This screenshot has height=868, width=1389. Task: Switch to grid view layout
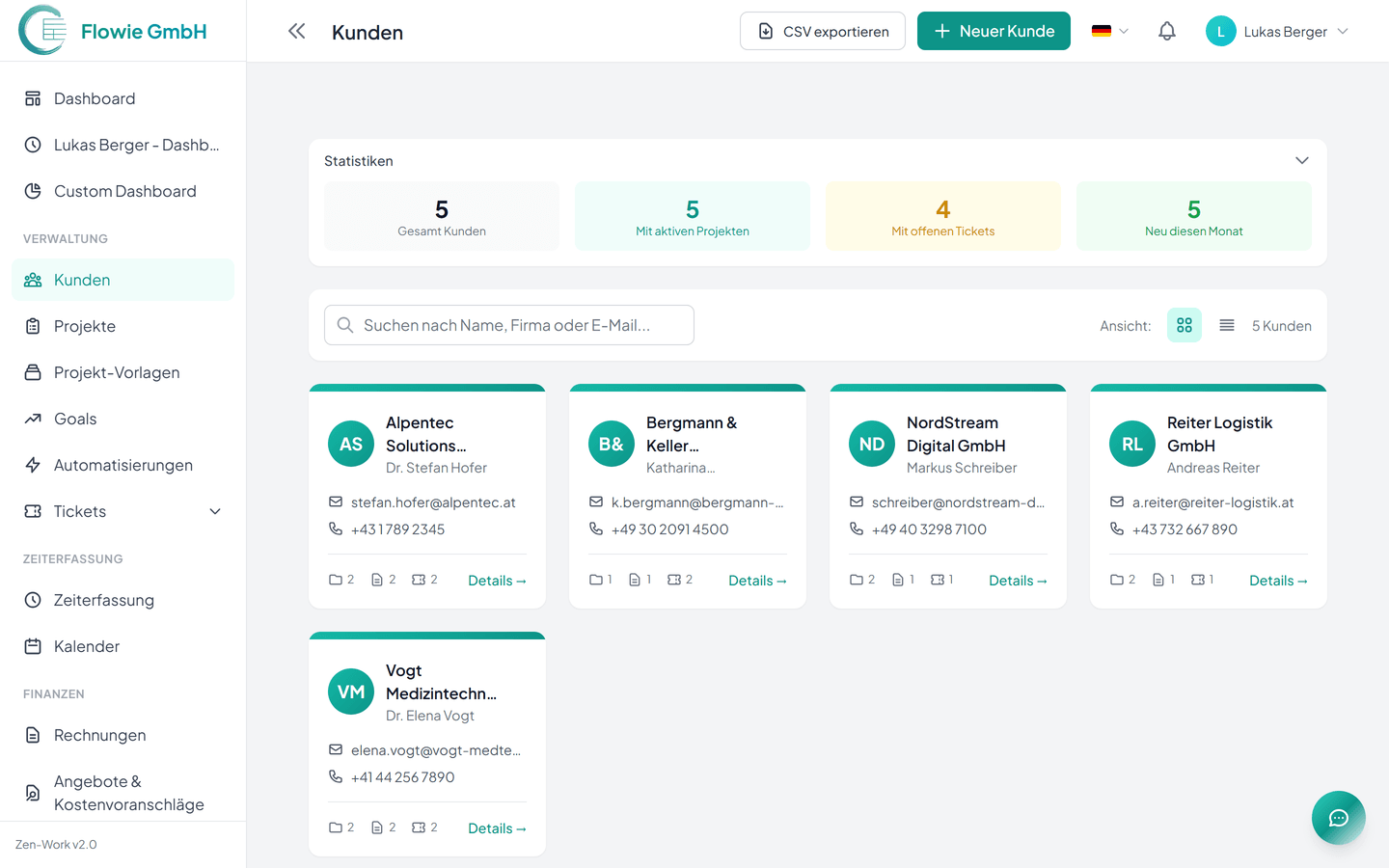pos(1185,326)
